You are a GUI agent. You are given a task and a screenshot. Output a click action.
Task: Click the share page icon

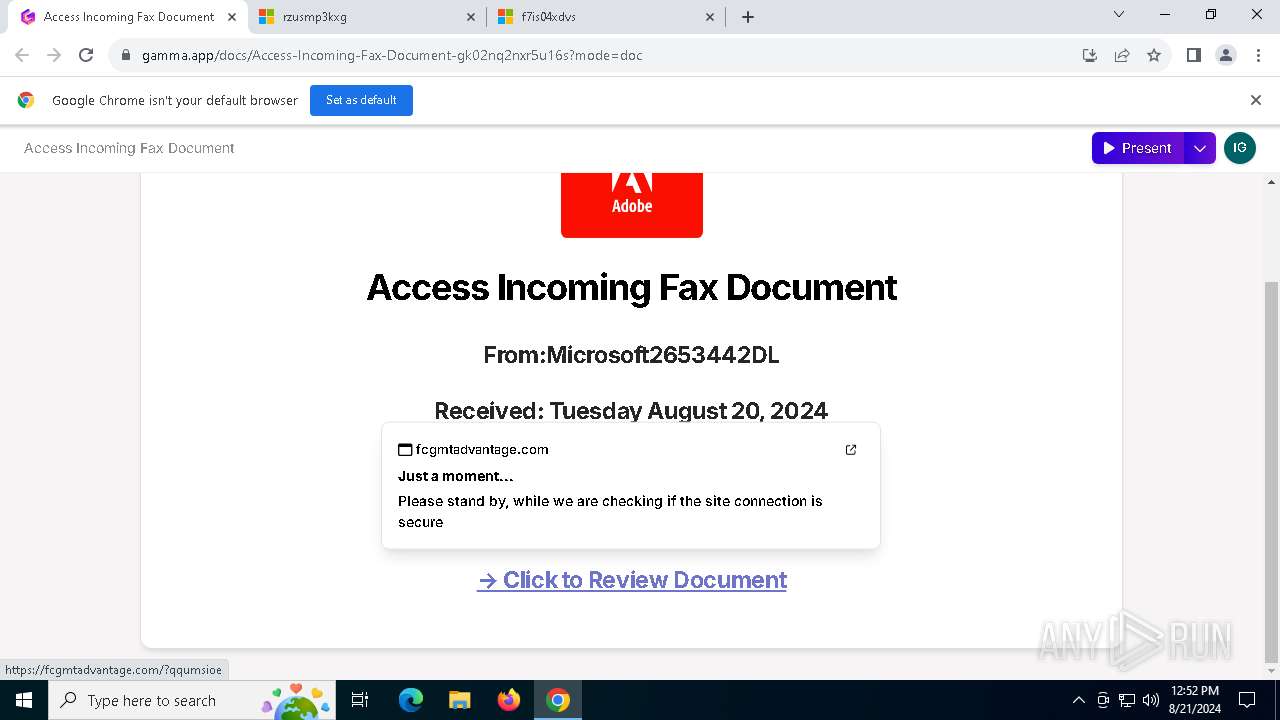(x=1122, y=55)
